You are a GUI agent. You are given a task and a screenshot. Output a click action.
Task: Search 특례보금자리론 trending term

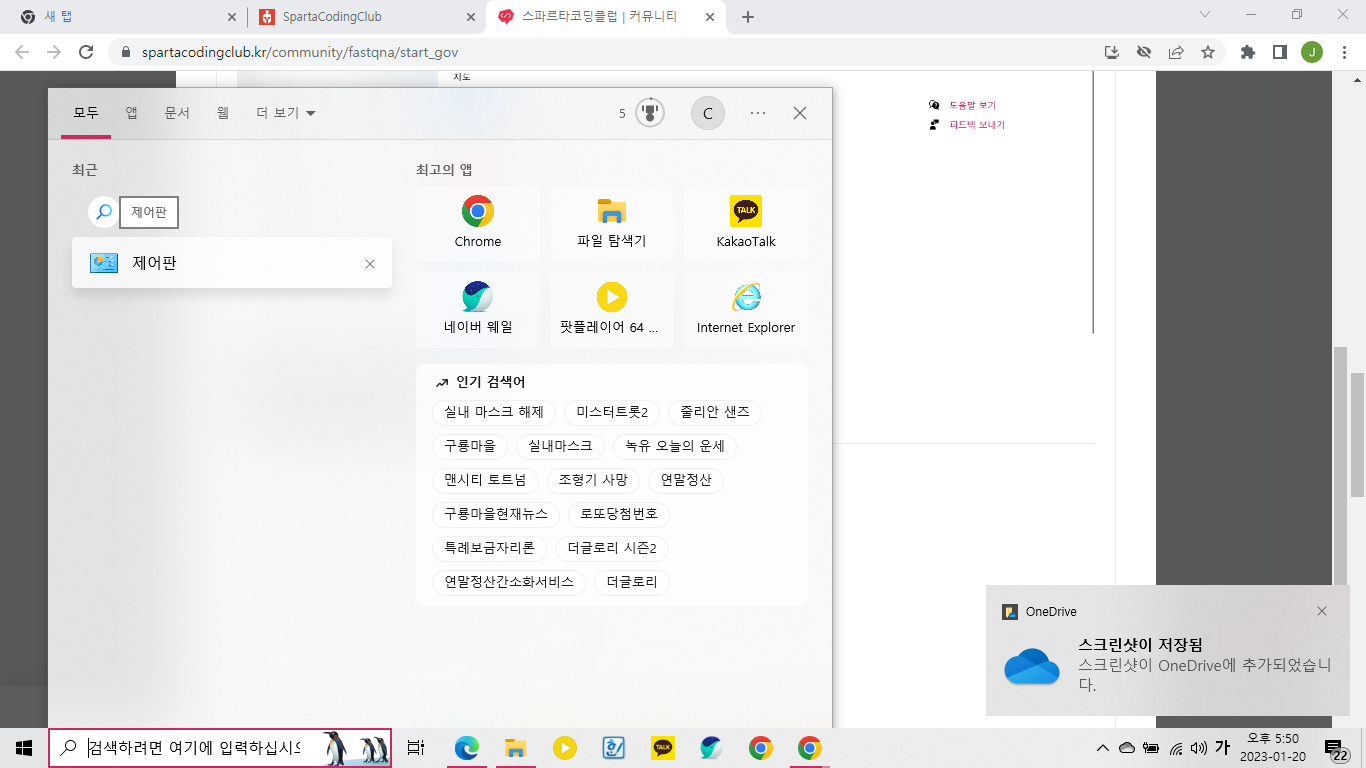pyautogui.click(x=490, y=548)
